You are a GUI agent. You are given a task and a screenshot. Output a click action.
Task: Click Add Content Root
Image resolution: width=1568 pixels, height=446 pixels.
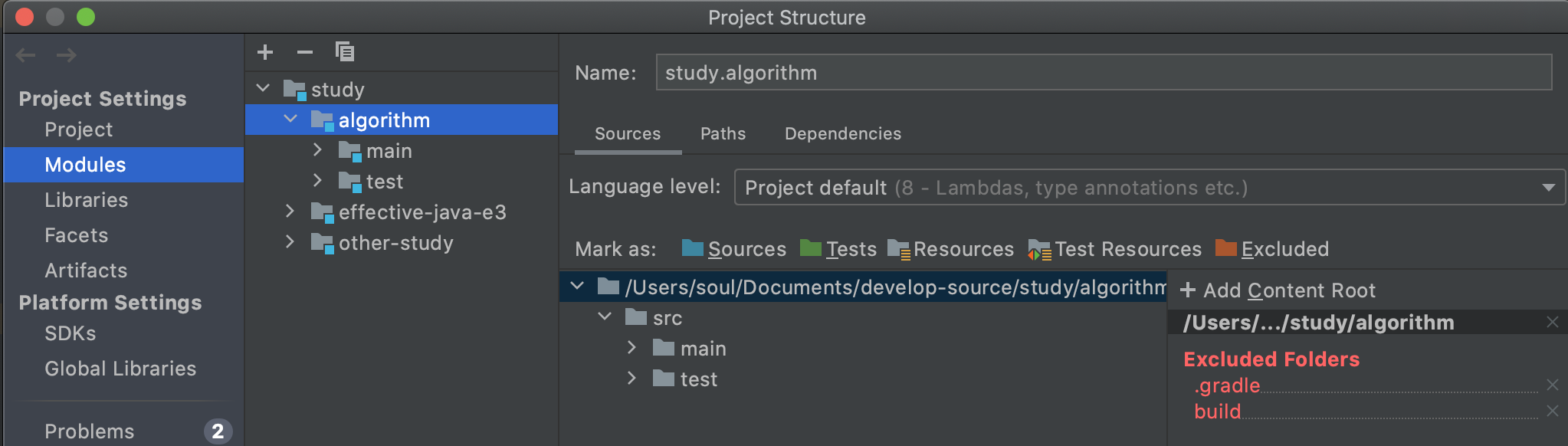pyautogui.click(x=1278, y=290)
